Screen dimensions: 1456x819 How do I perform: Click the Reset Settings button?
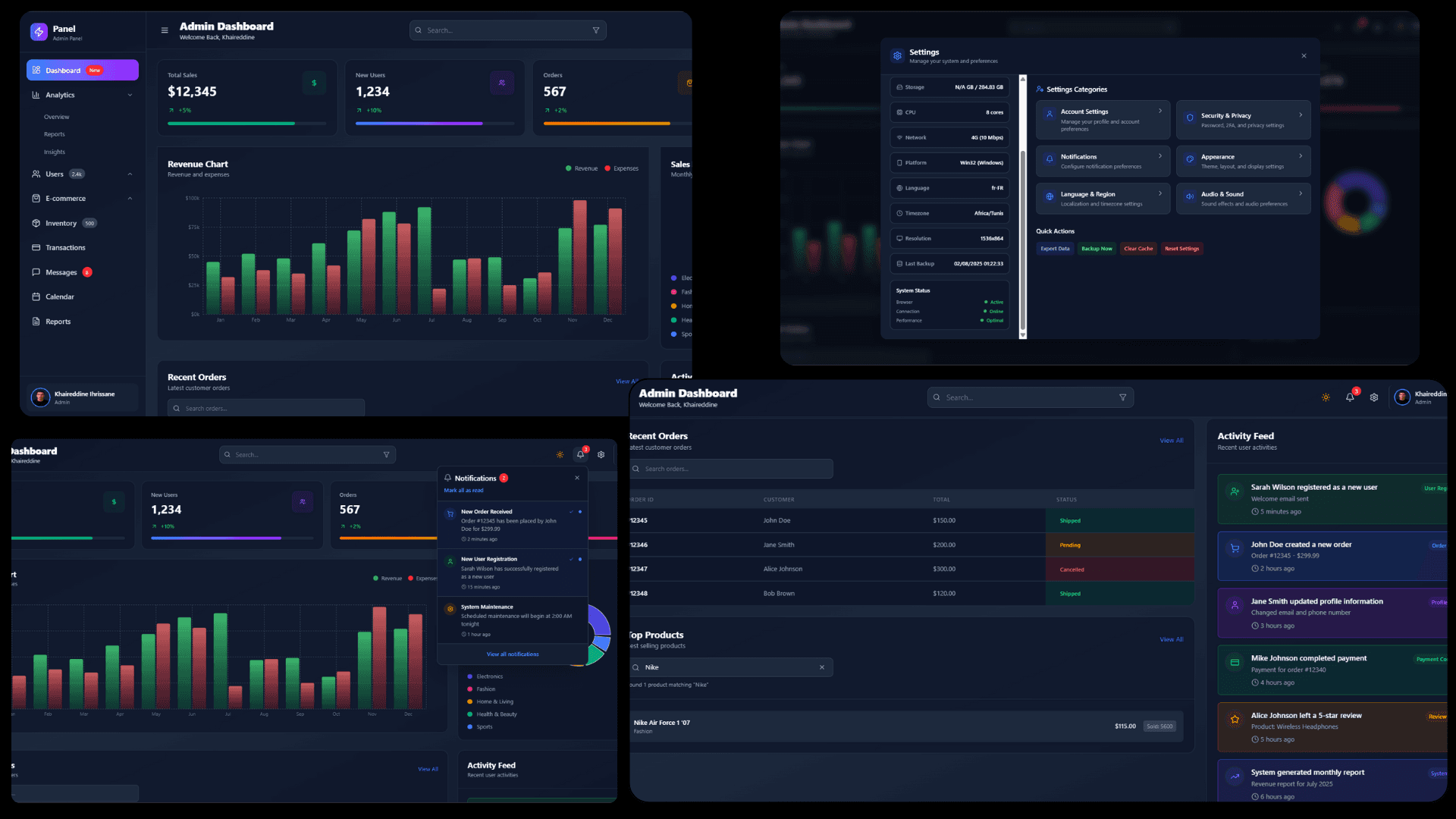1182,249
